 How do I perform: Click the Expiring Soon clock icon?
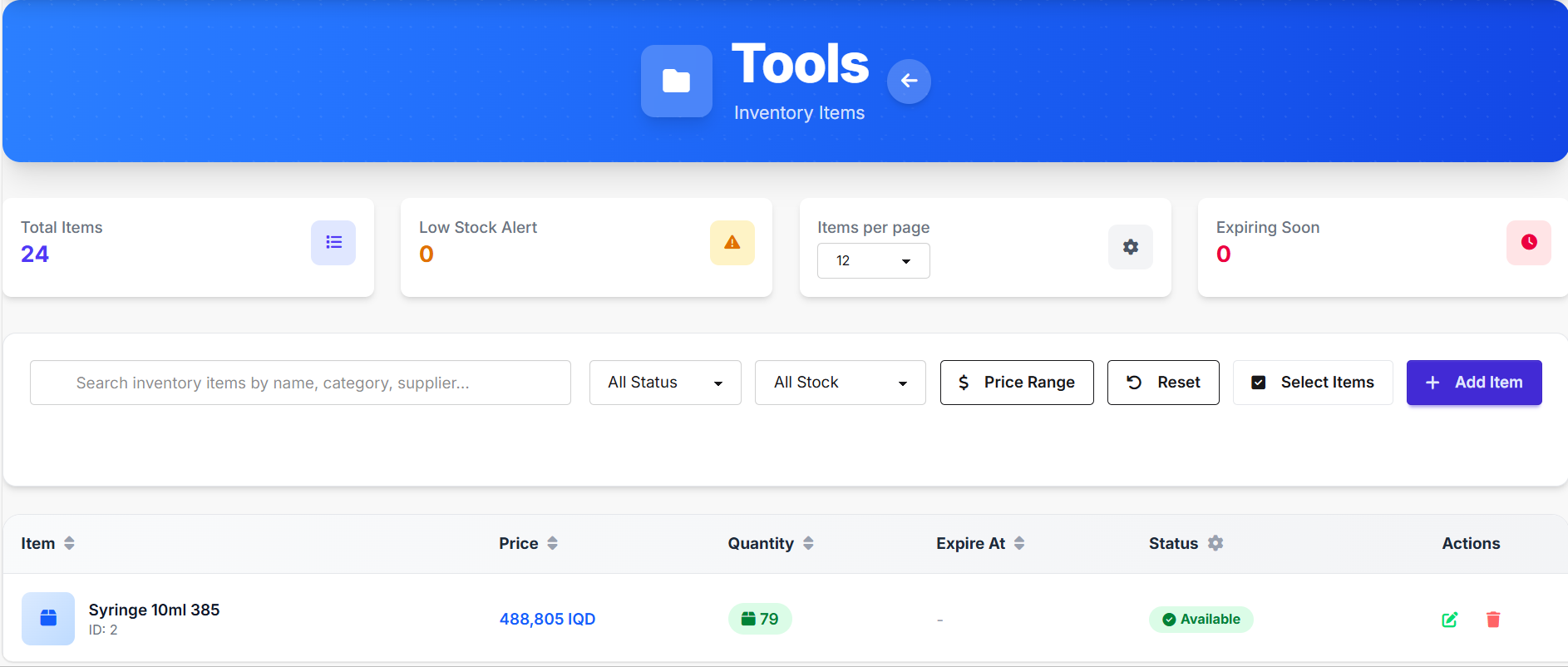pos(1528,242)
